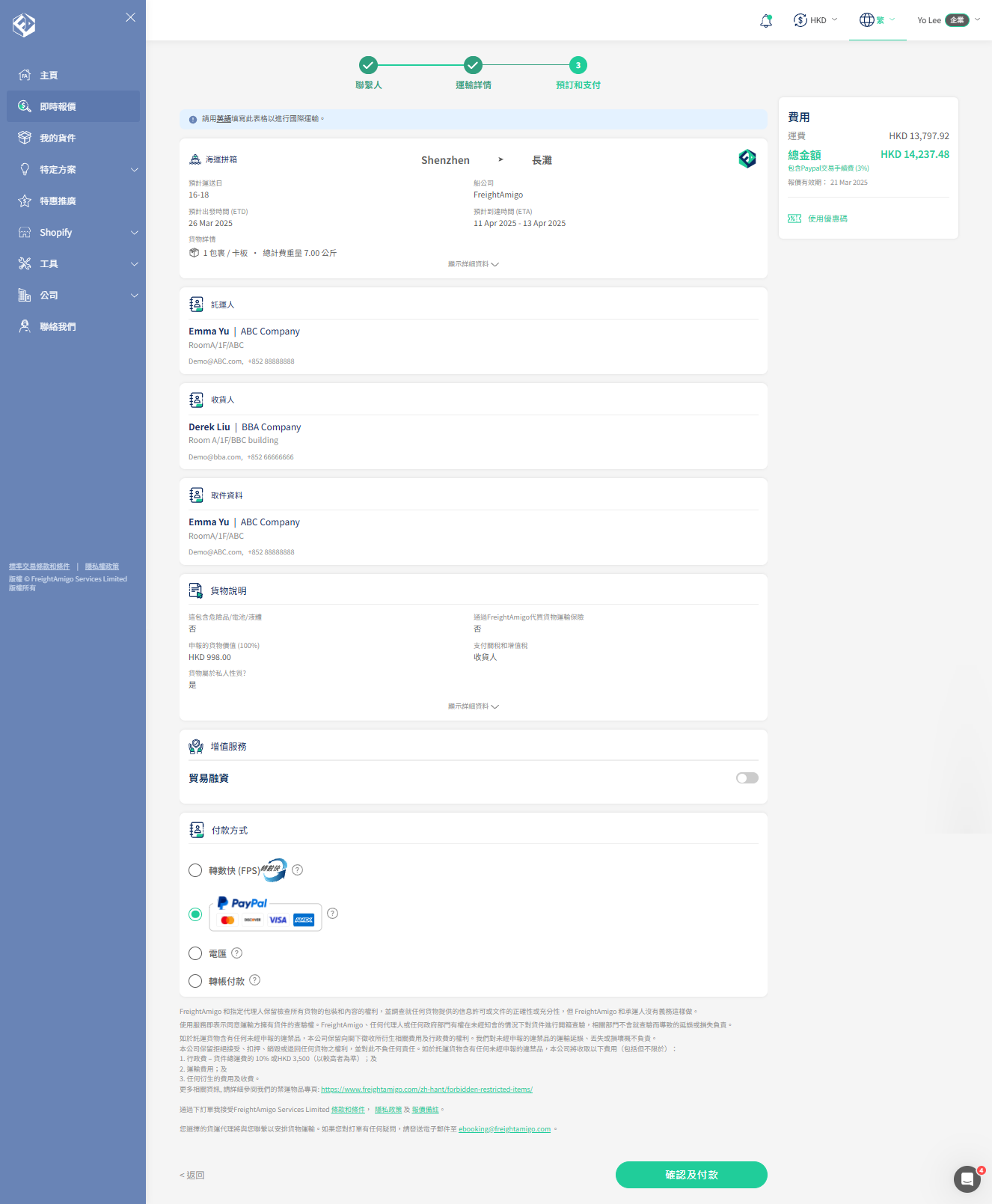Click the 託運人 shipper contact icon
The height and width of the screenshot is (1204, 992).
tap(196, 305)
